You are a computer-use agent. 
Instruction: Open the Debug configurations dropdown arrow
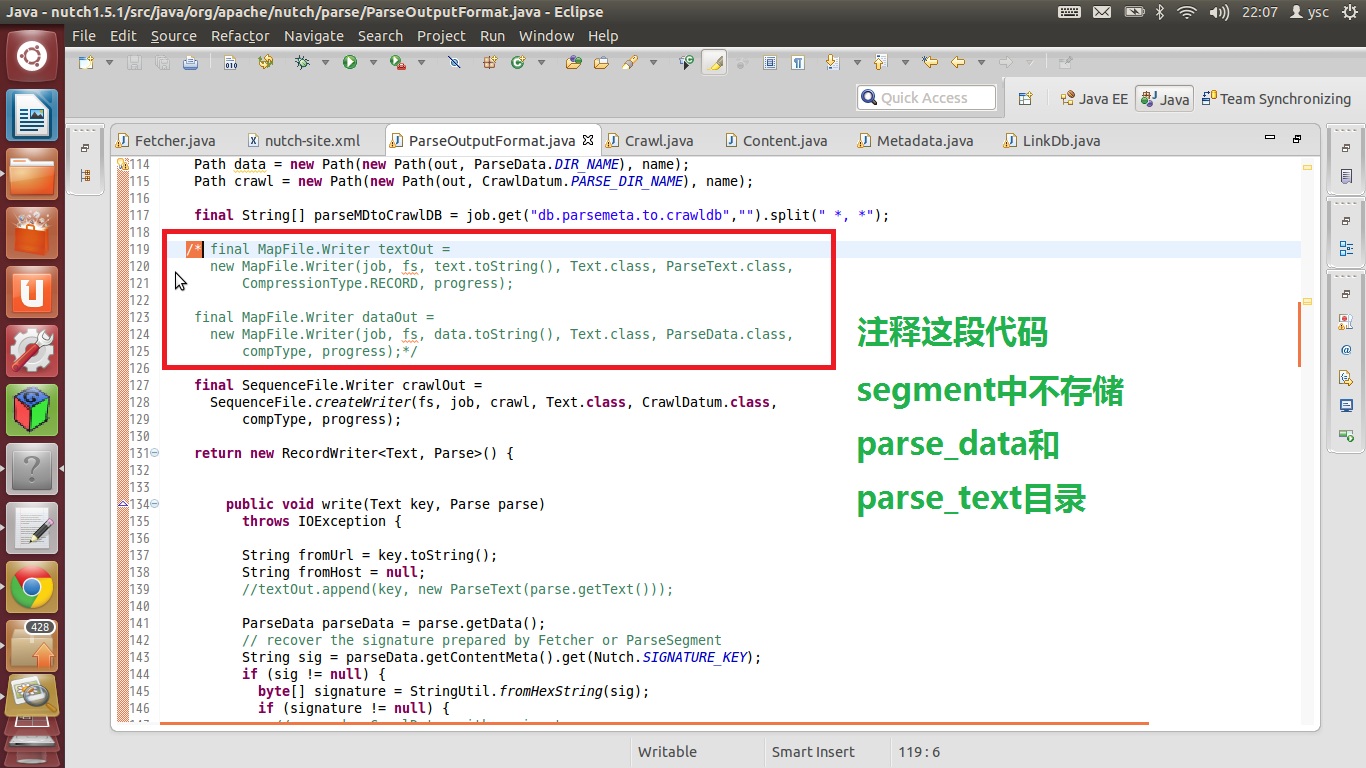click(x=325, y=62)
